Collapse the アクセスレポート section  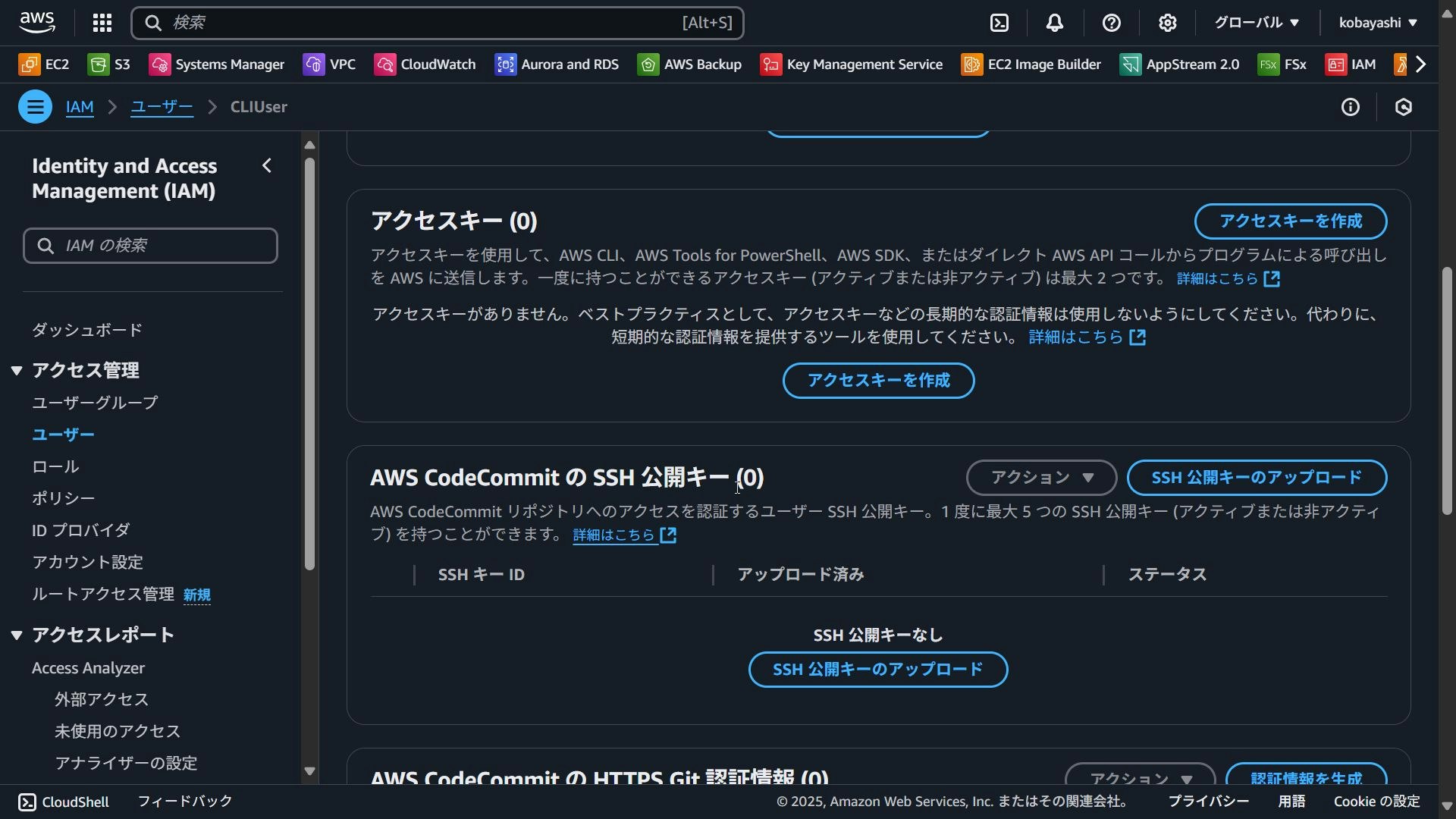(17, 635)
